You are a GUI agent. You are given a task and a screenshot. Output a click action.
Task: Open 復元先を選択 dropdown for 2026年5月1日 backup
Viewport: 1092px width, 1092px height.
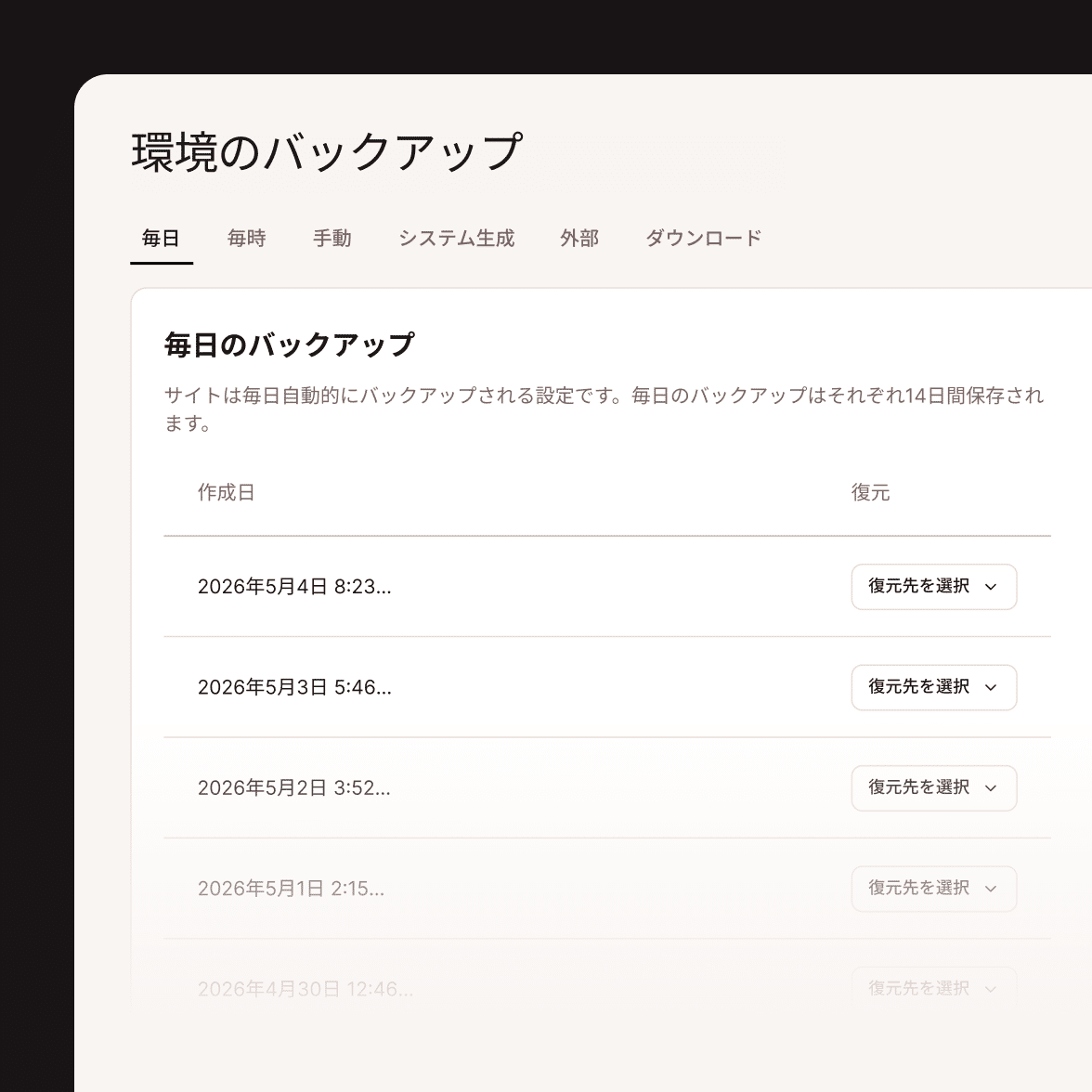tap(934, 889)
